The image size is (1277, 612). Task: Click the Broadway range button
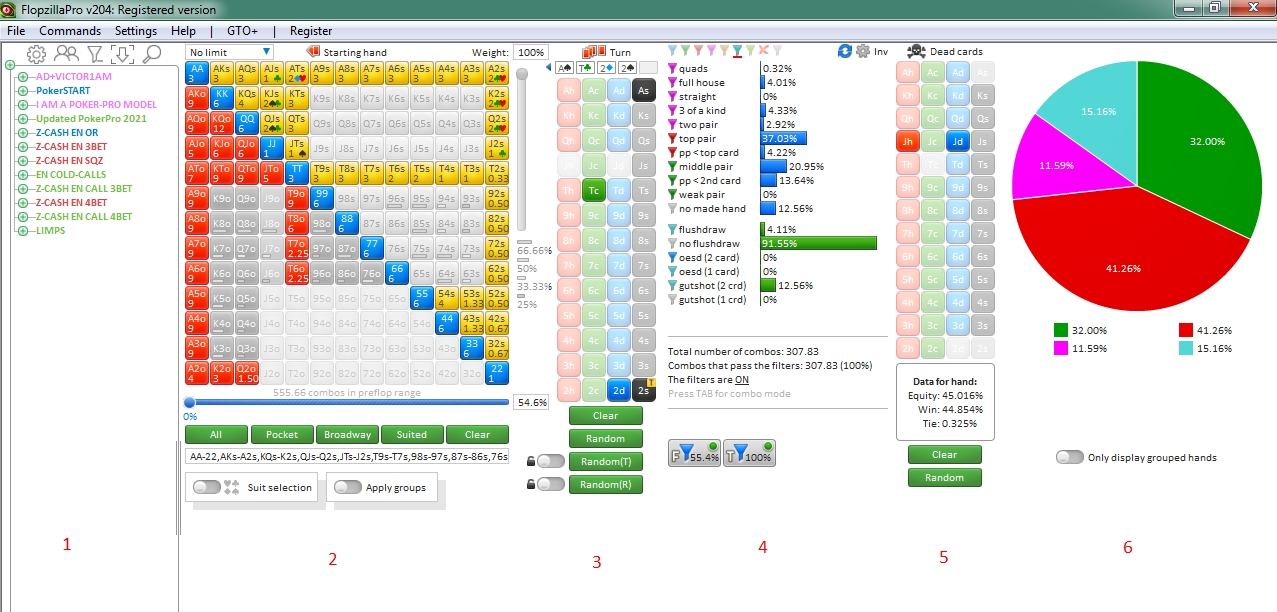pos(347,435)
